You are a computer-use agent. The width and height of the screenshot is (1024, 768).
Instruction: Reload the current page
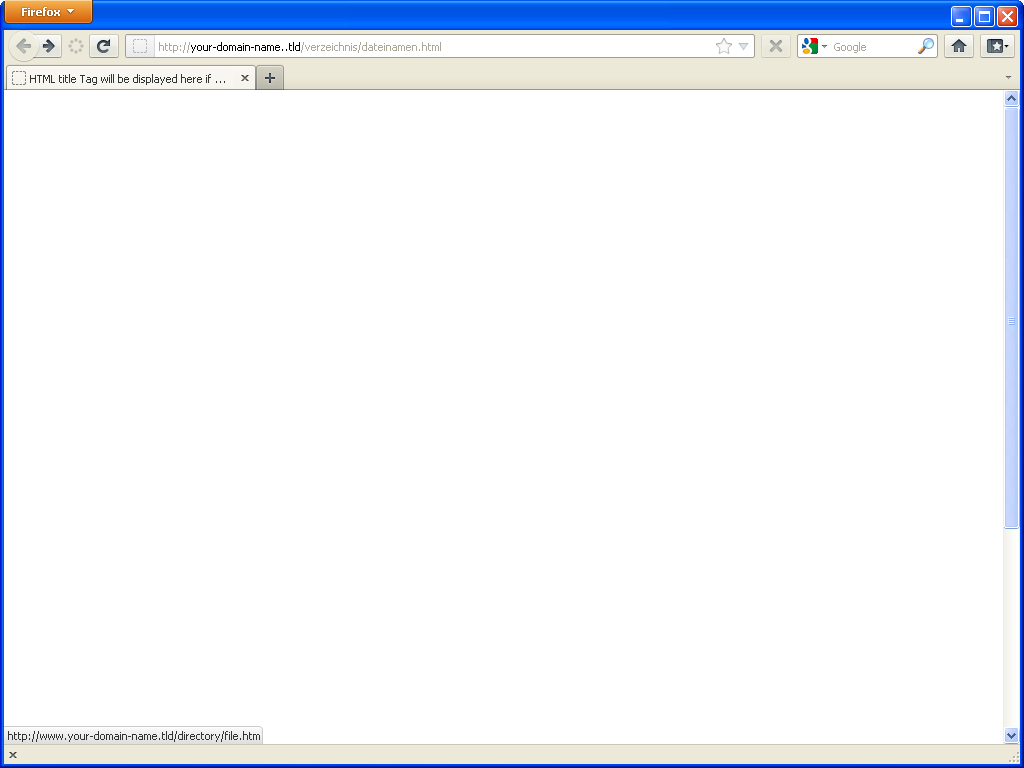coord(103,46)
